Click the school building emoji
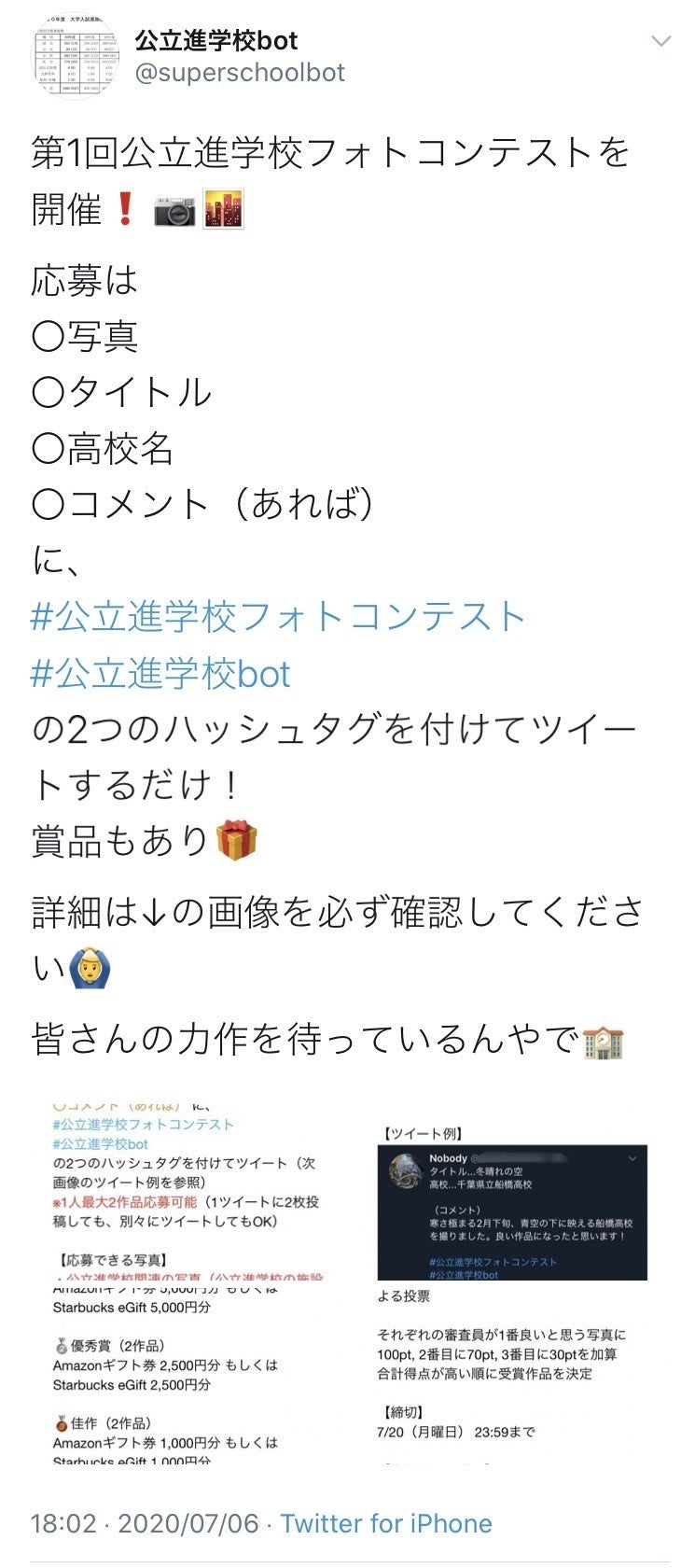695x1568 pixels. [x=603, y=1041]
